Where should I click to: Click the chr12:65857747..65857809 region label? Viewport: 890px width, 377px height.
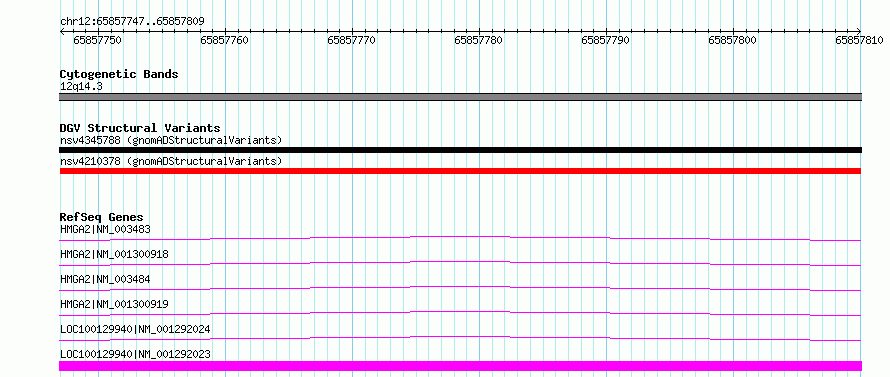(x=132, y=22)
